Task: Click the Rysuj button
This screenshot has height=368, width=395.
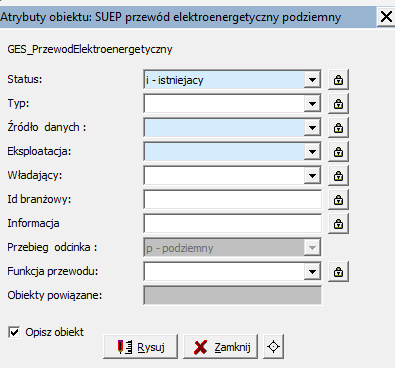Action: pos(140,347)
